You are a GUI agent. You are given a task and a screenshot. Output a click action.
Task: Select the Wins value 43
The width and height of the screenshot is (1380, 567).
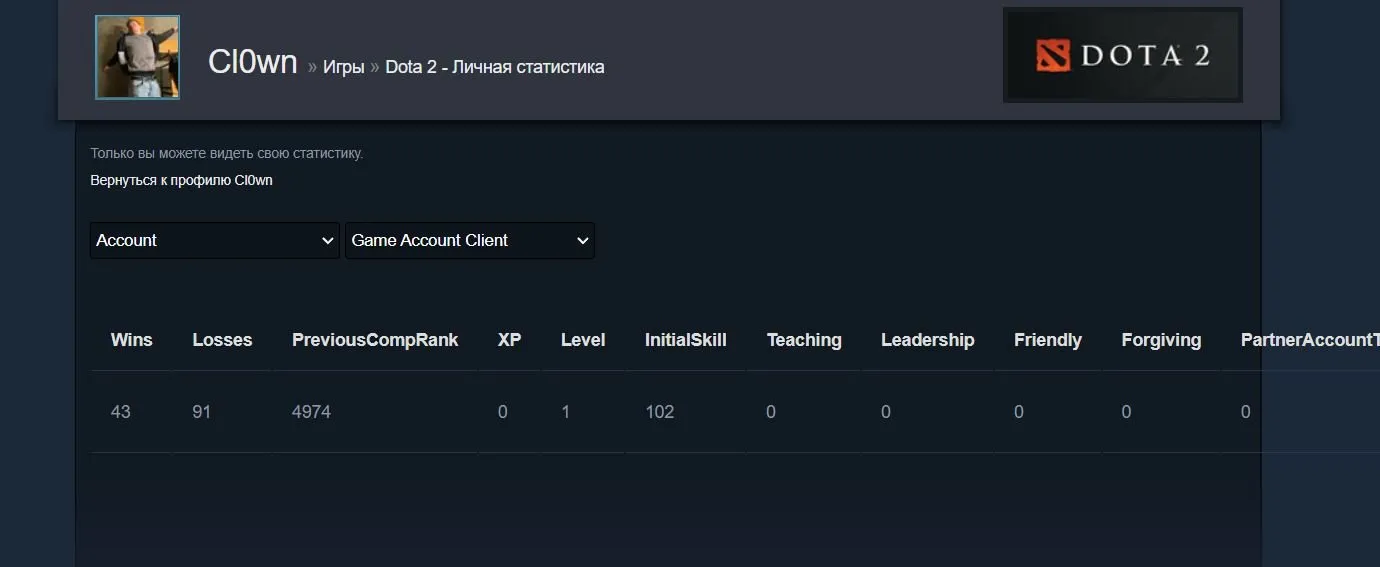click(121, 412)
